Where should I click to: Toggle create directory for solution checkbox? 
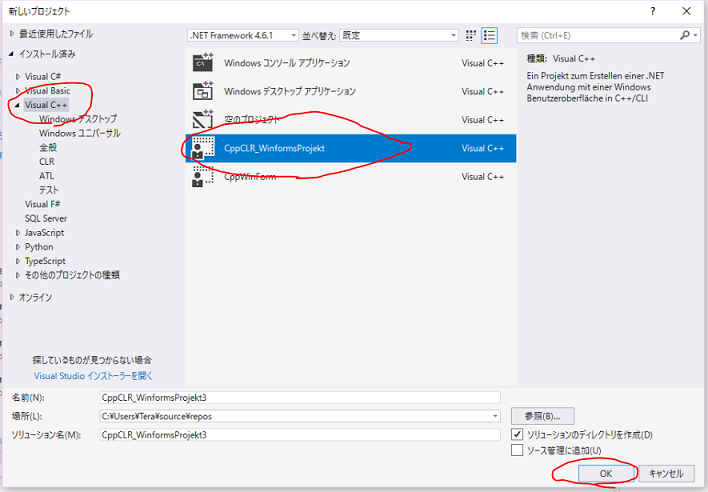(517, 435)
